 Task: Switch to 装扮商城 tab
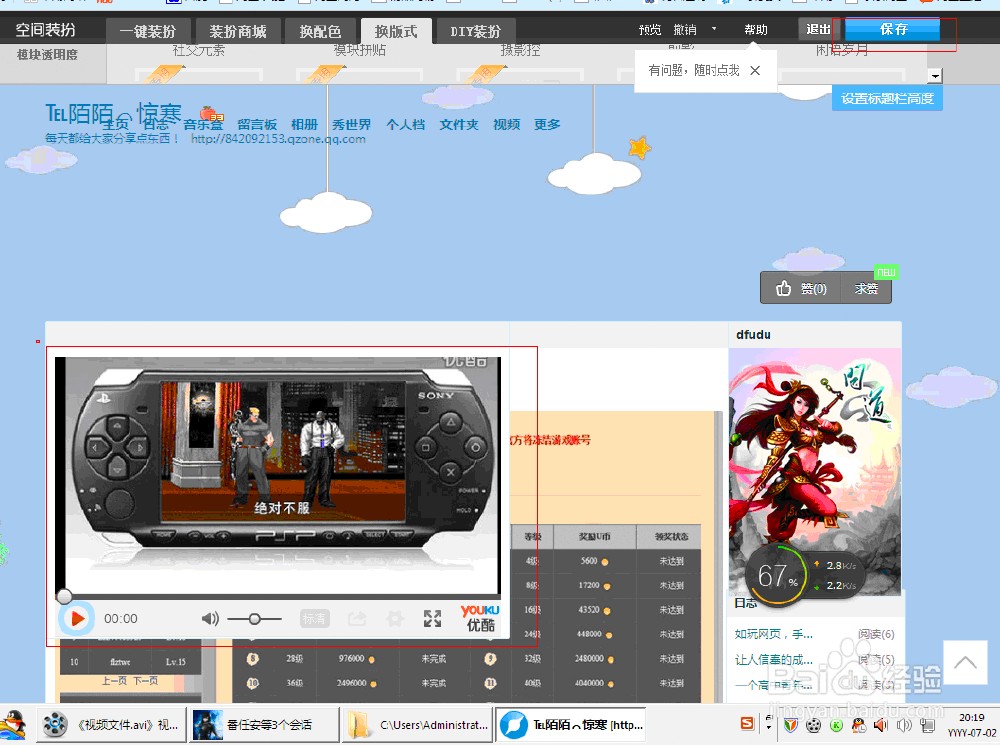click(237, 31)
